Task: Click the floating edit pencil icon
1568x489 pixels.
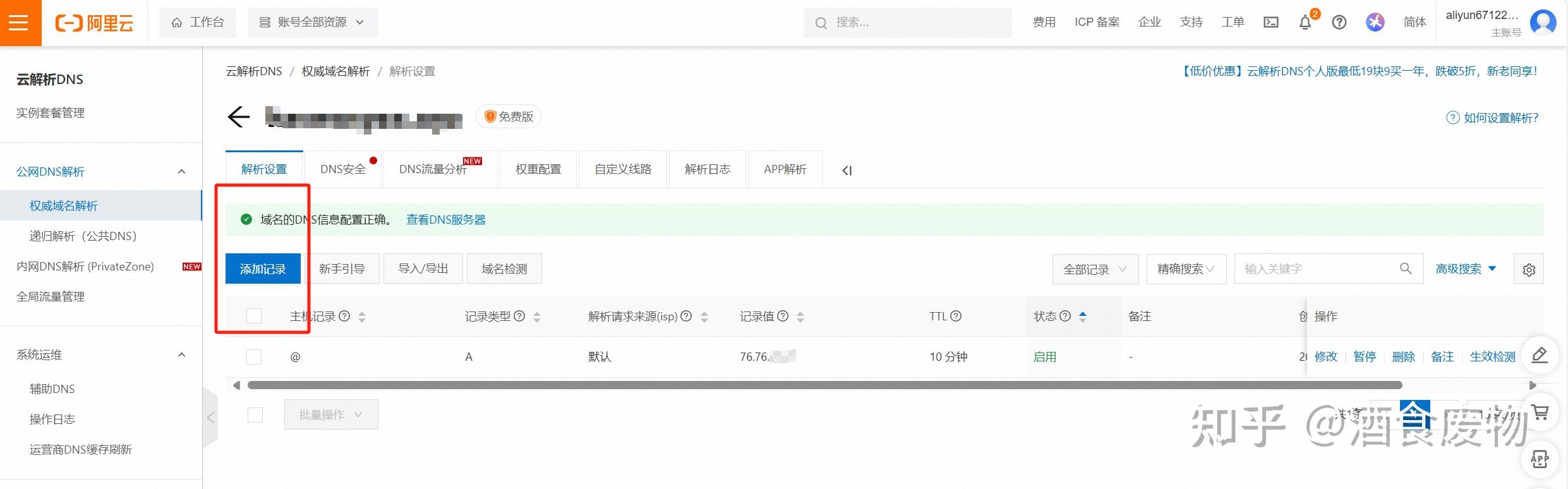Action: [x=1540, y=355]
